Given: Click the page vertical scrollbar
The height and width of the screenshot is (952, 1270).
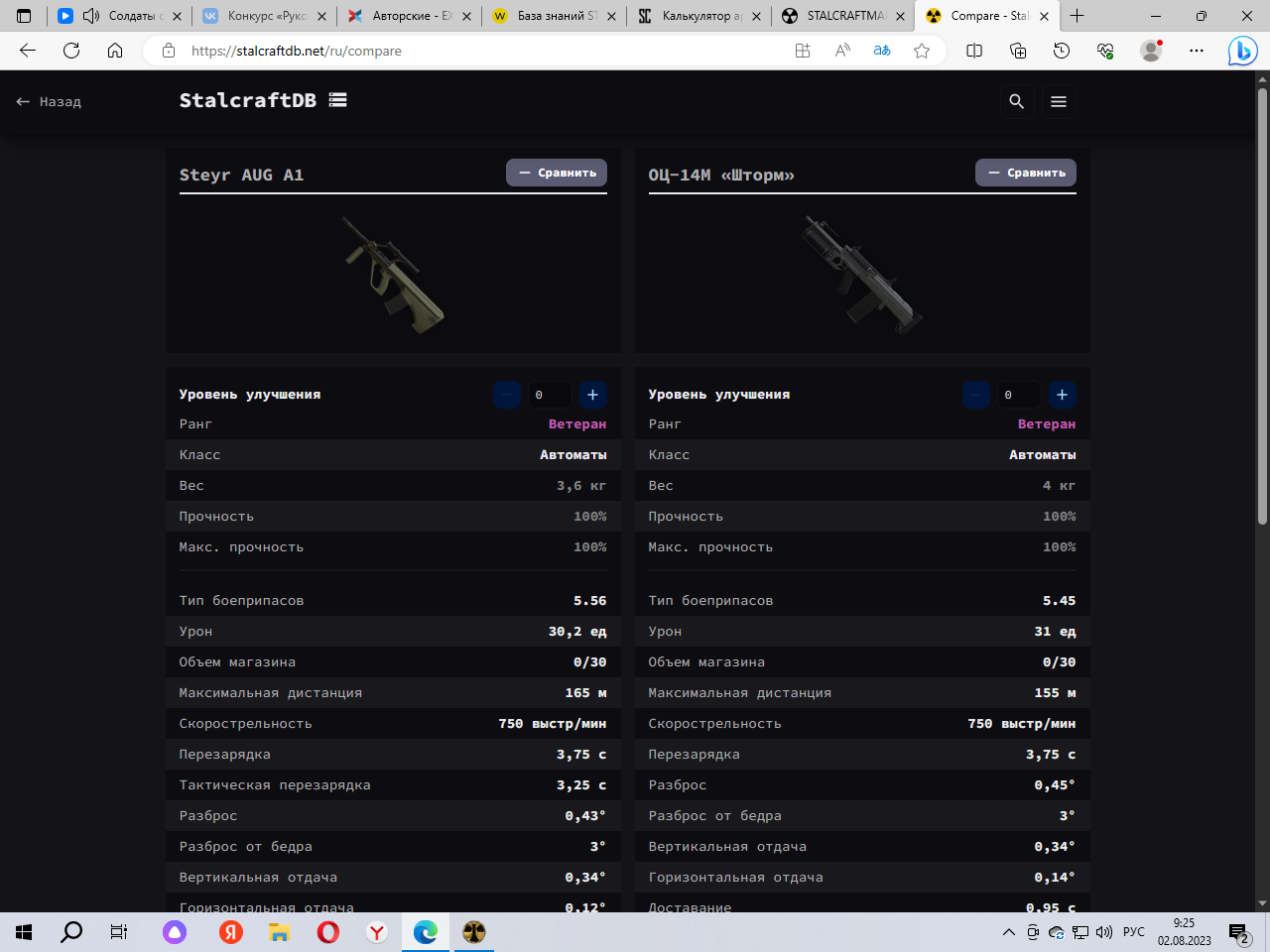Looking at the screenshot, I should [1262, 307].
